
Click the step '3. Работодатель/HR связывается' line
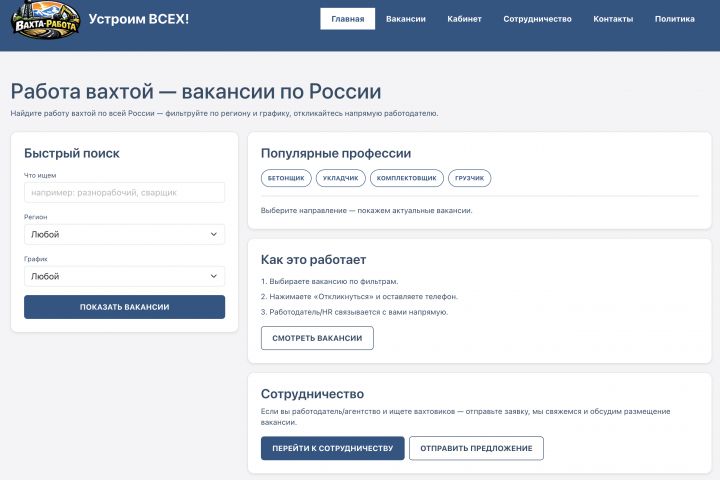[x=354, y=312]
